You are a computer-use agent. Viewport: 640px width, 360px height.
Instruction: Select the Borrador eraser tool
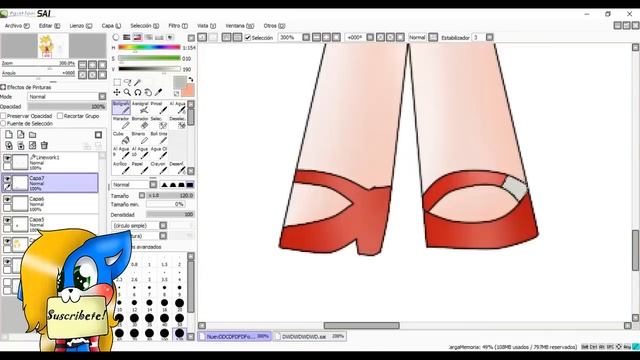pos(140,123)
